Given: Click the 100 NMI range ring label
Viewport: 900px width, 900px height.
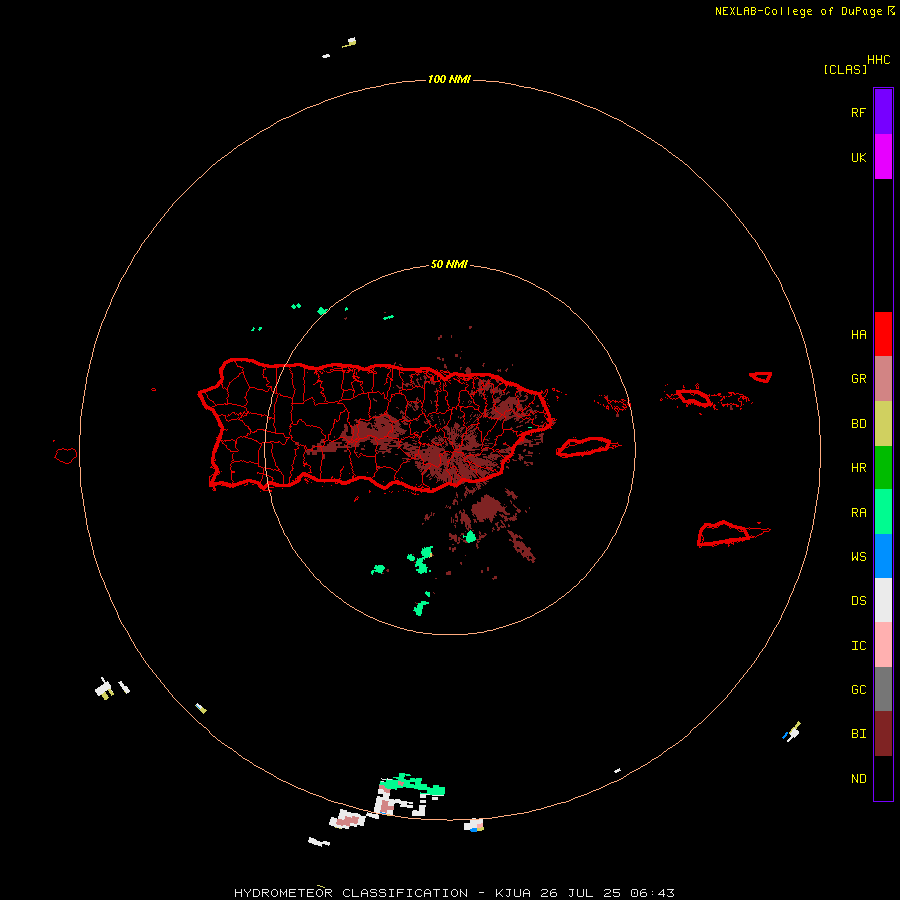Looking at the screenshot, I should pos(449,79).
